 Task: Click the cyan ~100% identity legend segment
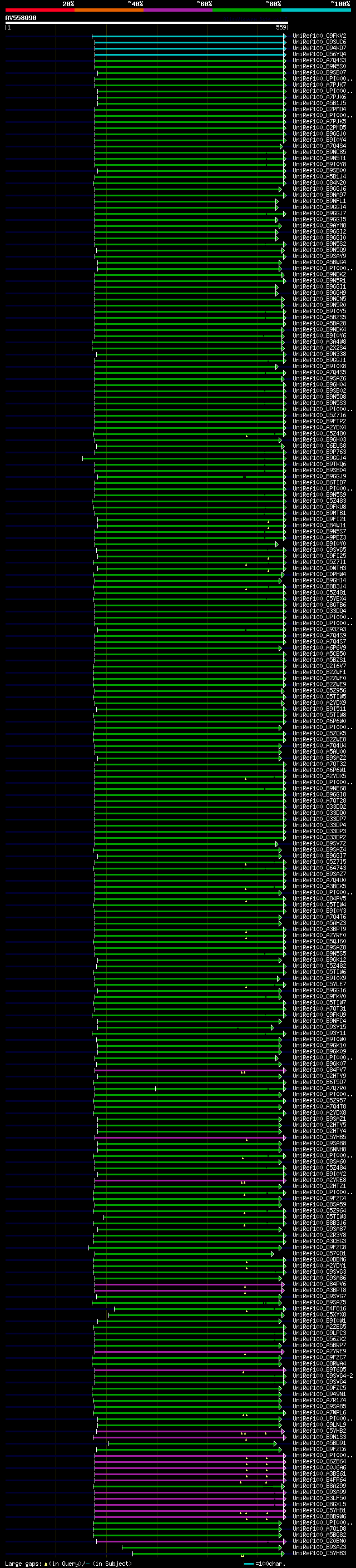point(317,10)
